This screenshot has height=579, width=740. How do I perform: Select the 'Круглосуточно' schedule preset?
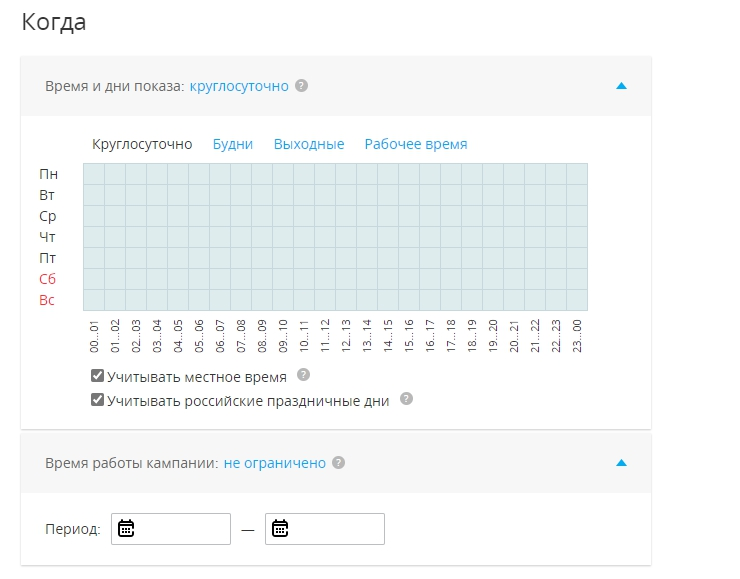pos(142,144)
